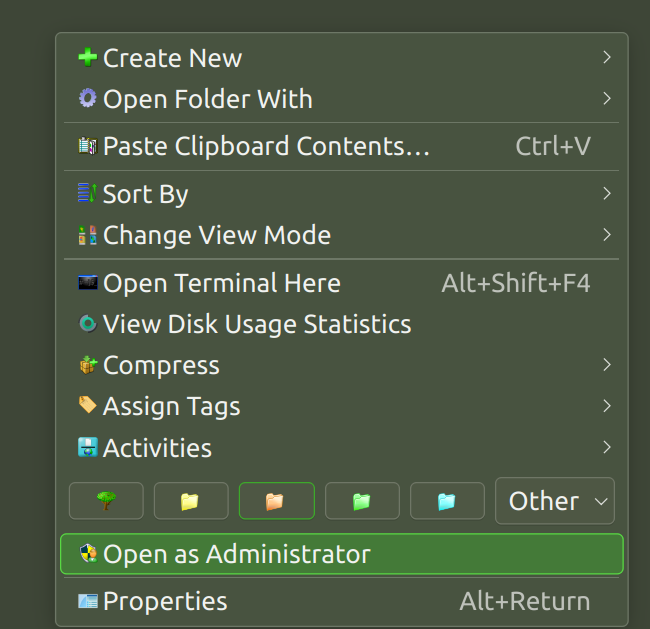Click the shield icon beside Open as Administrator
The width and height of the screenshot is (650, 629).
pyautogui.click(x=88, y=553)
